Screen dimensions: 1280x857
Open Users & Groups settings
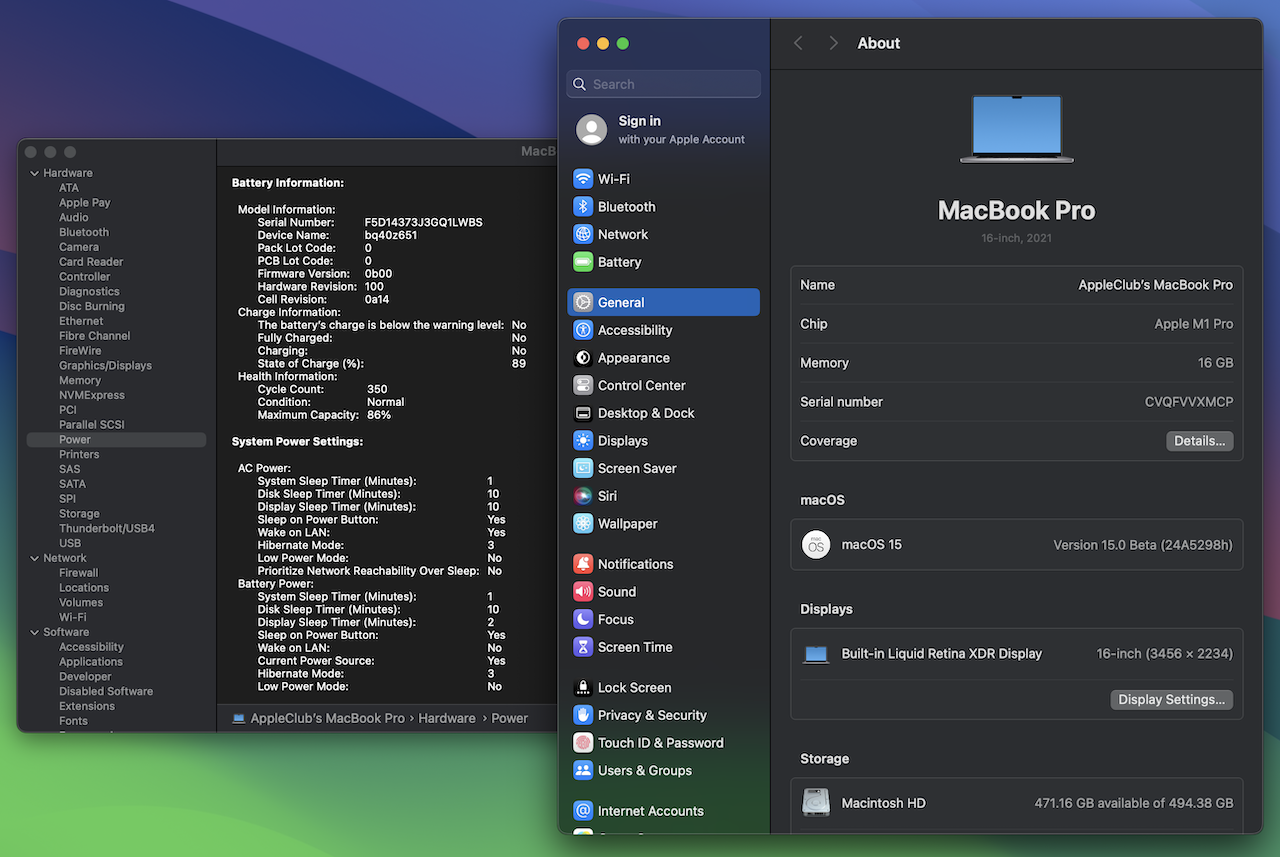click(x=663, y=771)
